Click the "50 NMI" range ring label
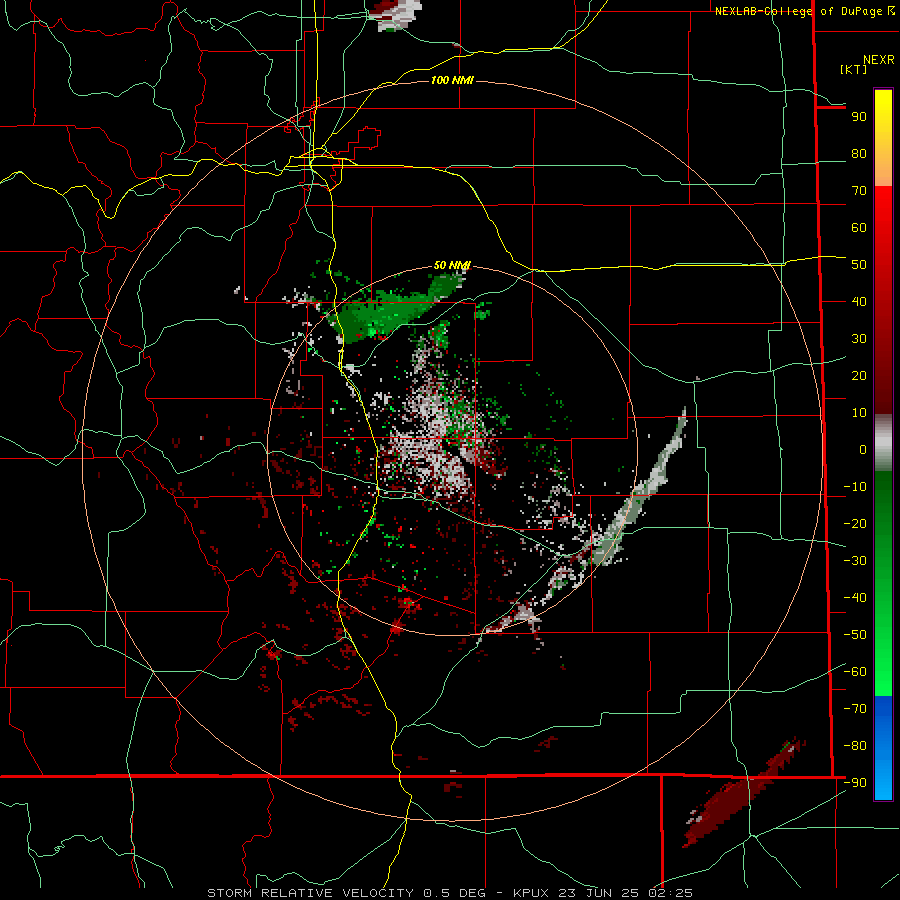 click(x=452, y=265)
